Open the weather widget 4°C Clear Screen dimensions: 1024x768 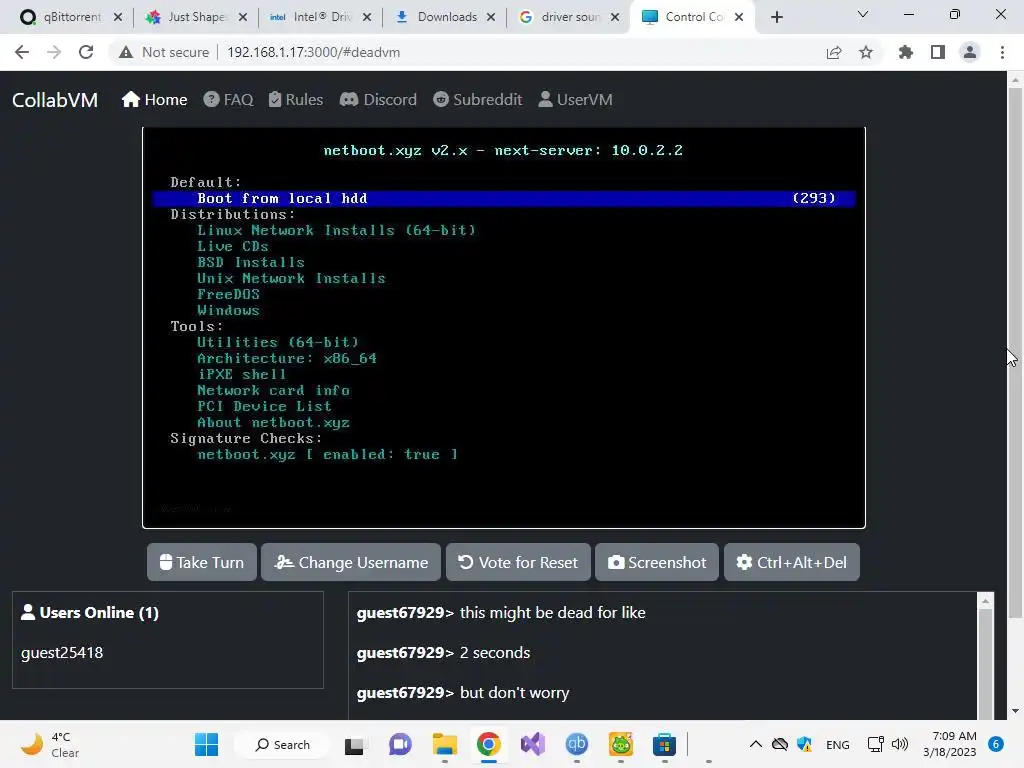tap(51, 744)
